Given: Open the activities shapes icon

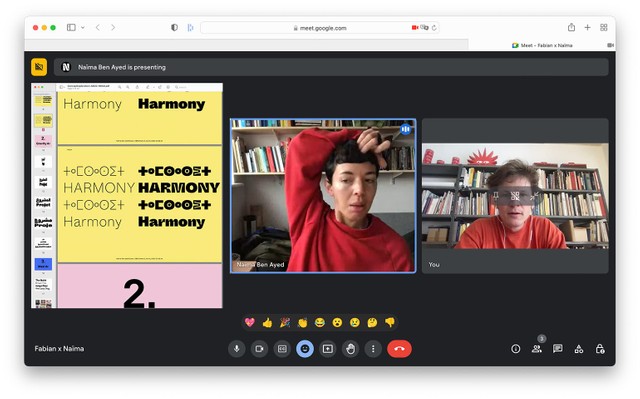Looking at the screenshot, I should (x=579, y=349).
